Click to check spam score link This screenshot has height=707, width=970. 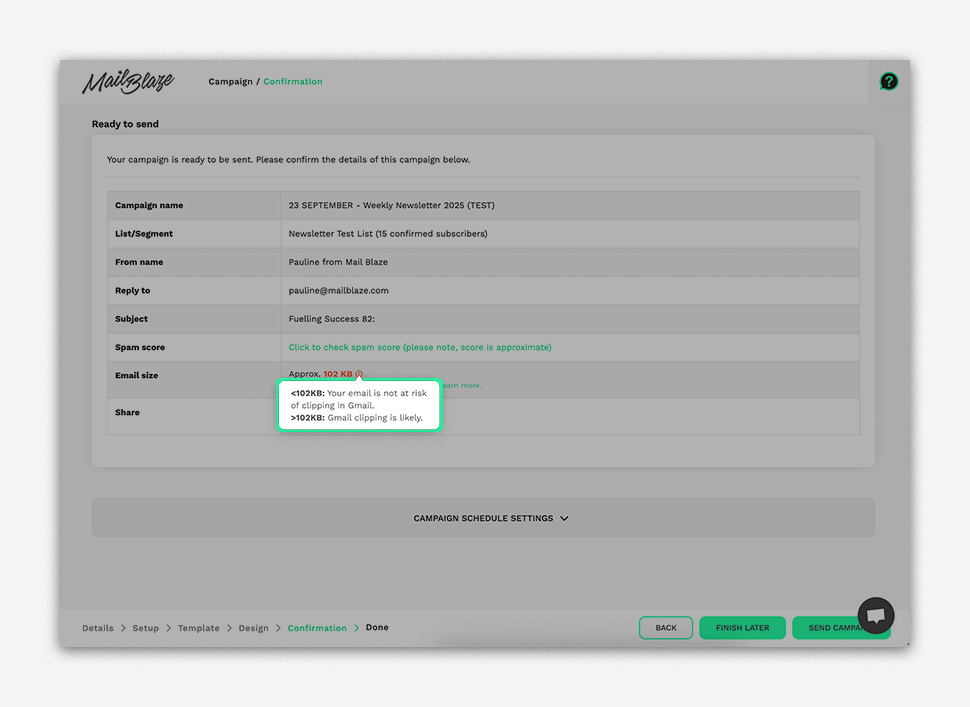coord(420,347)
